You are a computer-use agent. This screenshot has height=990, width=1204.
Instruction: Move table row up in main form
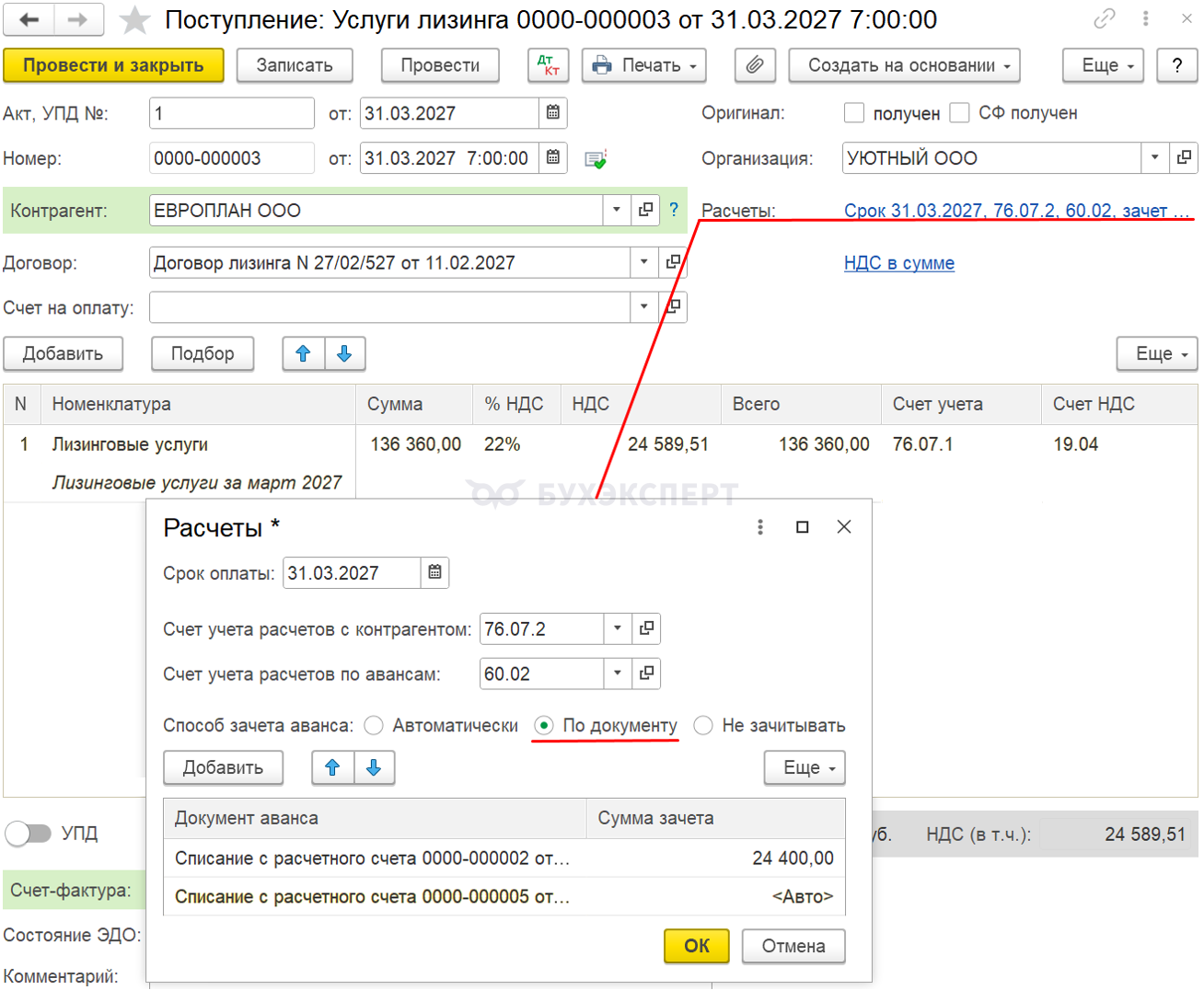(x=303, y=353)
